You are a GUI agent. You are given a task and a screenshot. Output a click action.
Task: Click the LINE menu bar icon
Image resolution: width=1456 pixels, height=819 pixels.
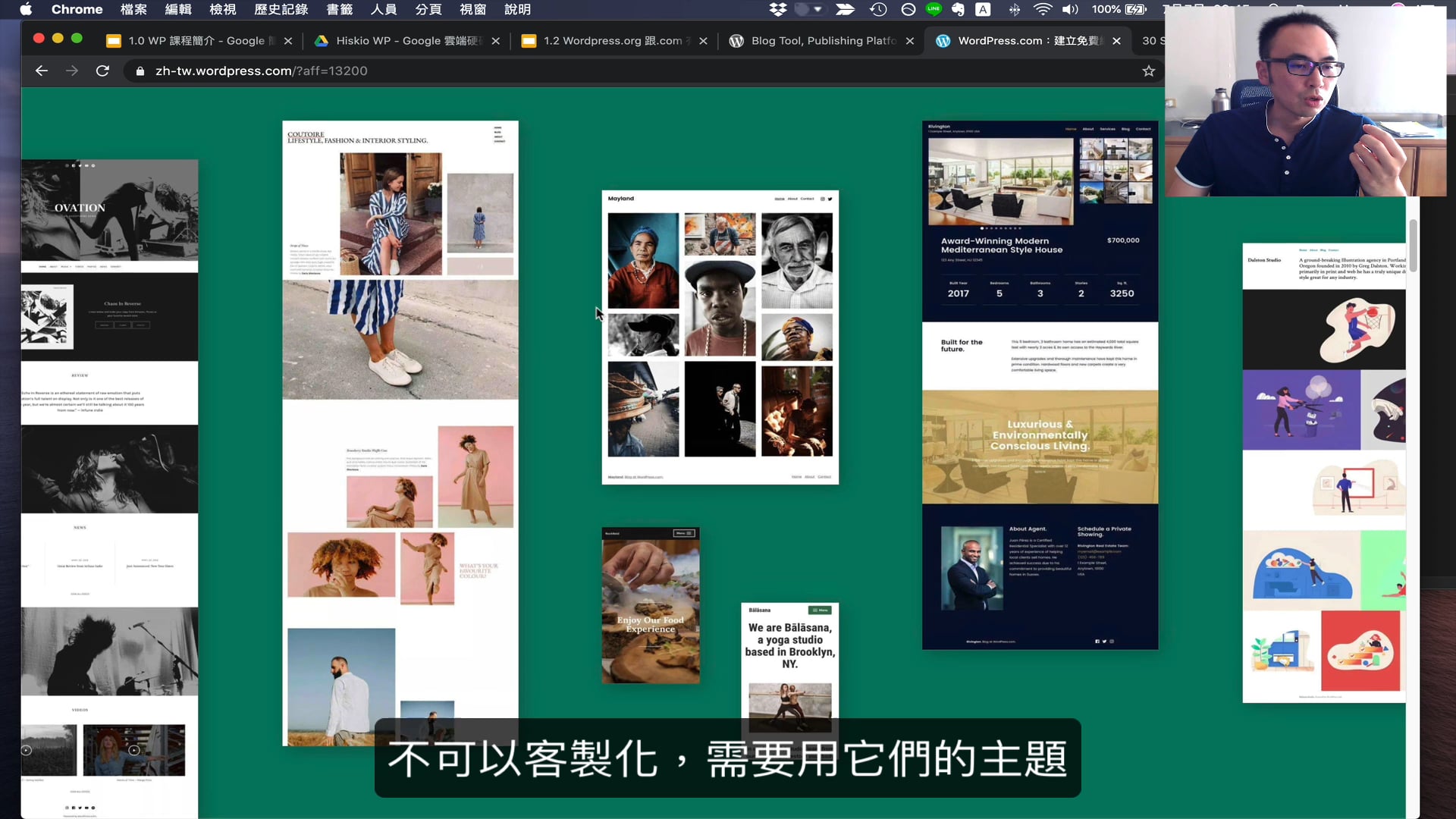[x=934, y=9]
